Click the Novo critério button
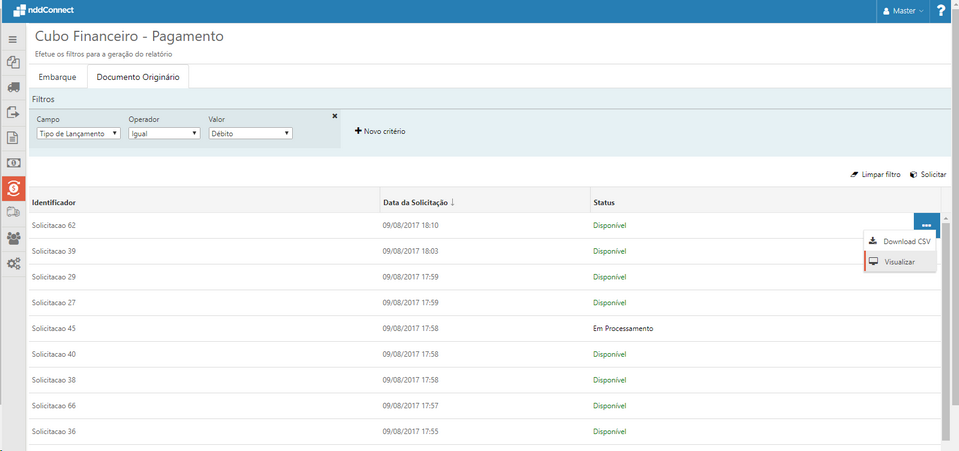Screen dimensions: 959x451 point(380,131)
